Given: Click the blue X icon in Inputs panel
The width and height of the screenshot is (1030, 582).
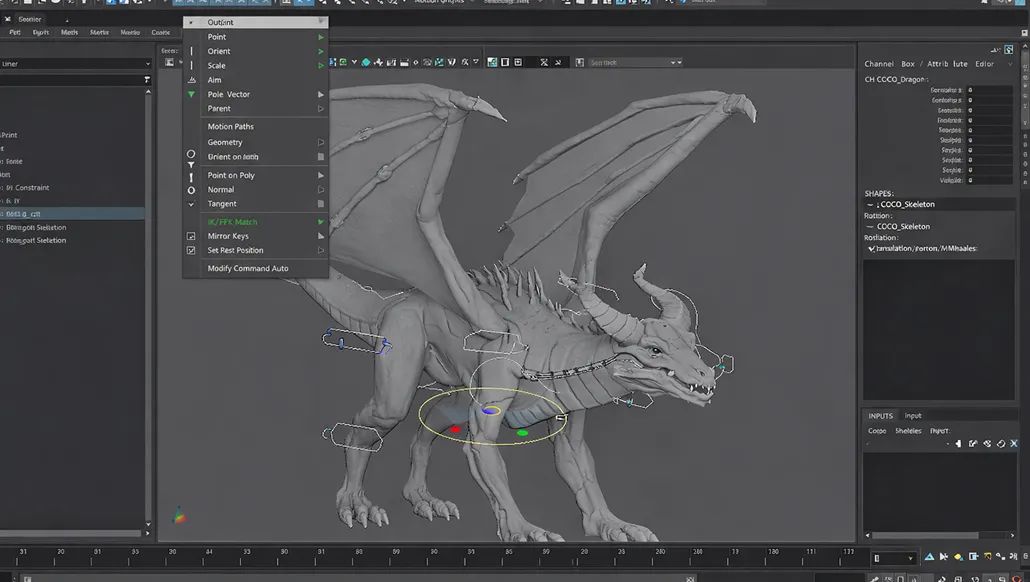Looking at the screenshot, I should pos(1013,443).
